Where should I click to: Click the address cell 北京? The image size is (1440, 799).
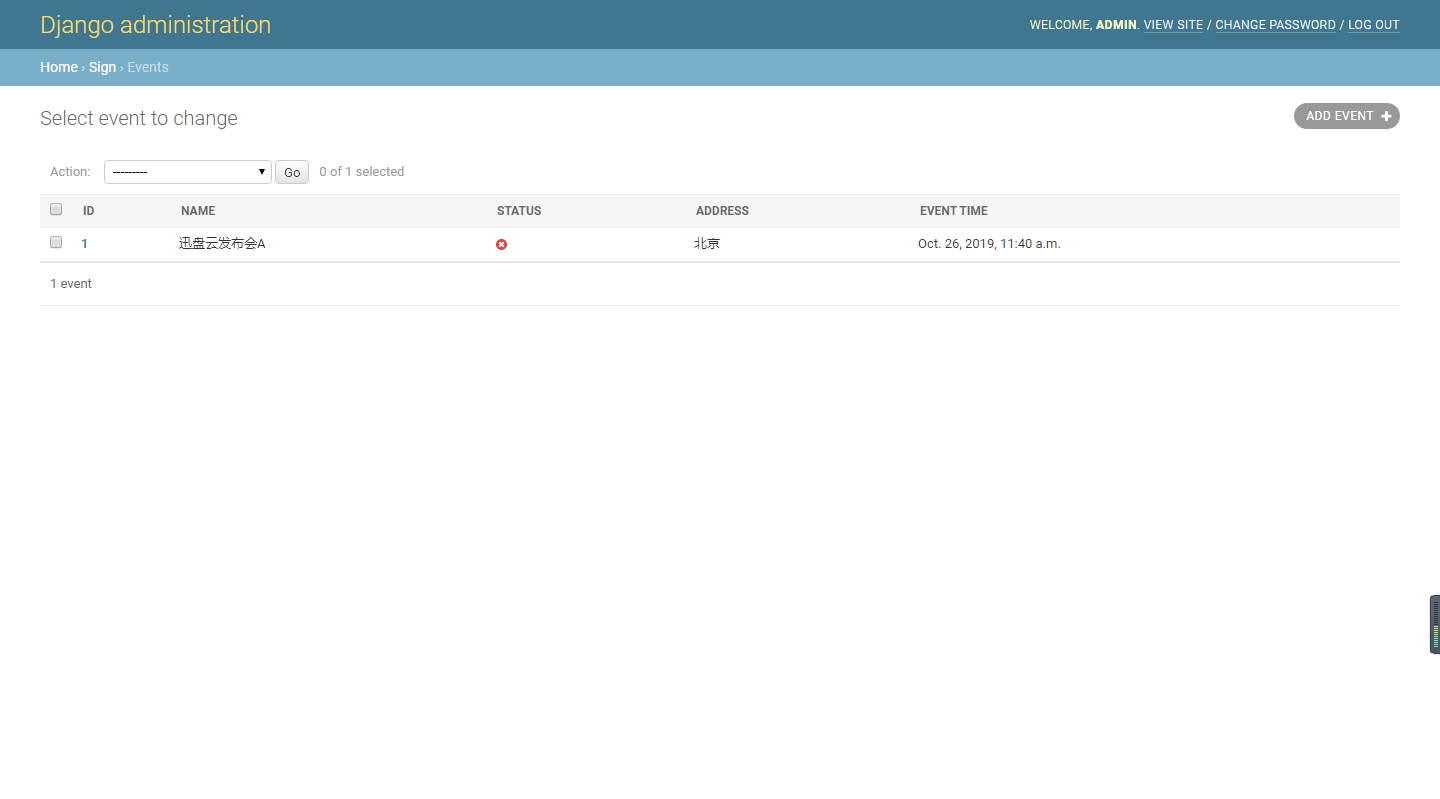pos(707,244)
